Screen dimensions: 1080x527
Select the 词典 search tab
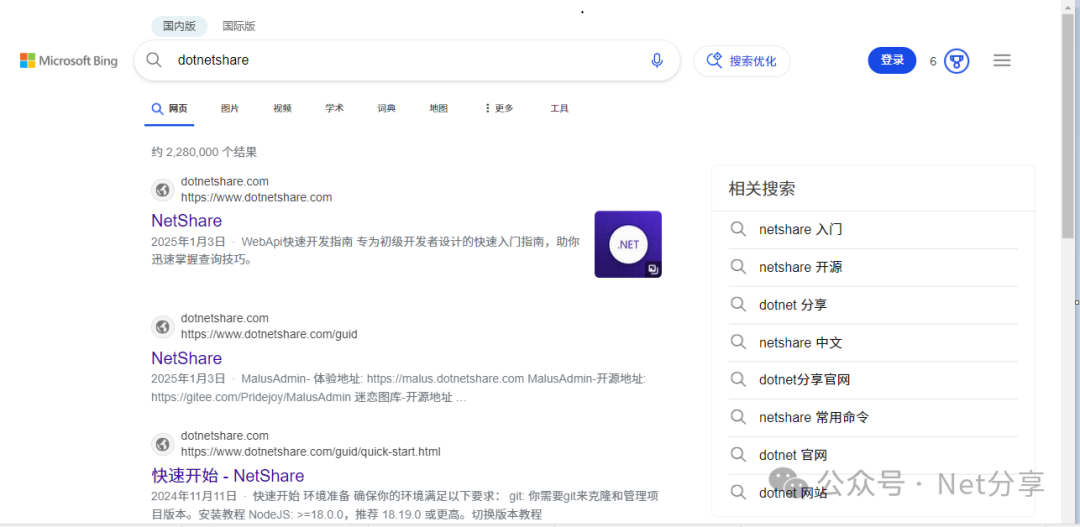[386, 108]
